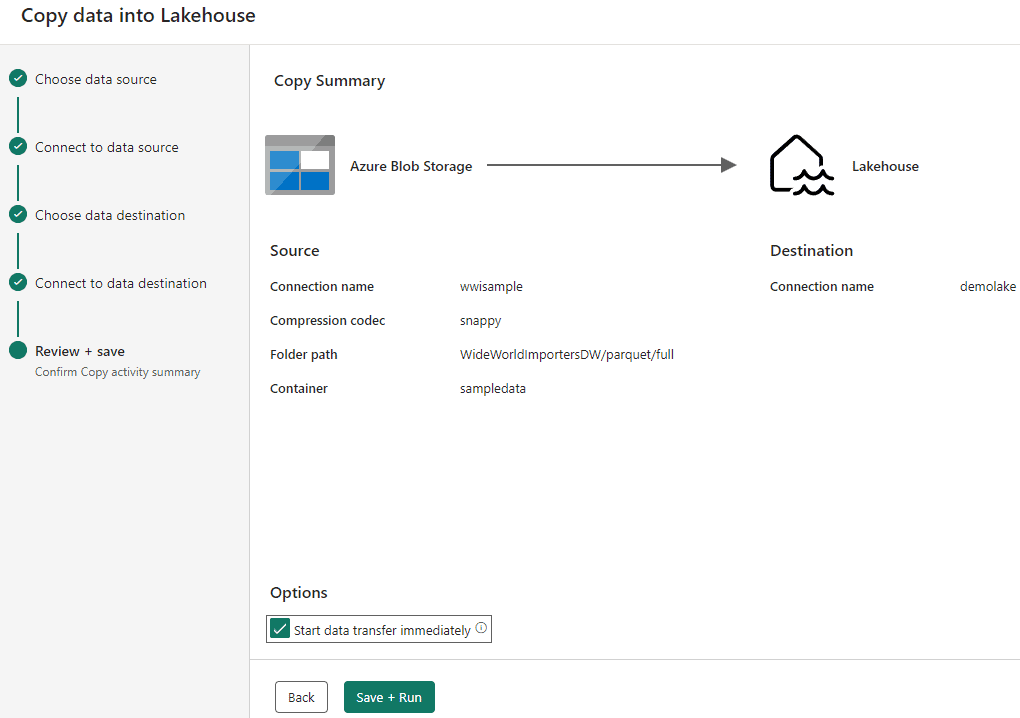Viewport: 1020px width, 718px height.
Task: Click the Destination section heading
Action: pos(811,251)
